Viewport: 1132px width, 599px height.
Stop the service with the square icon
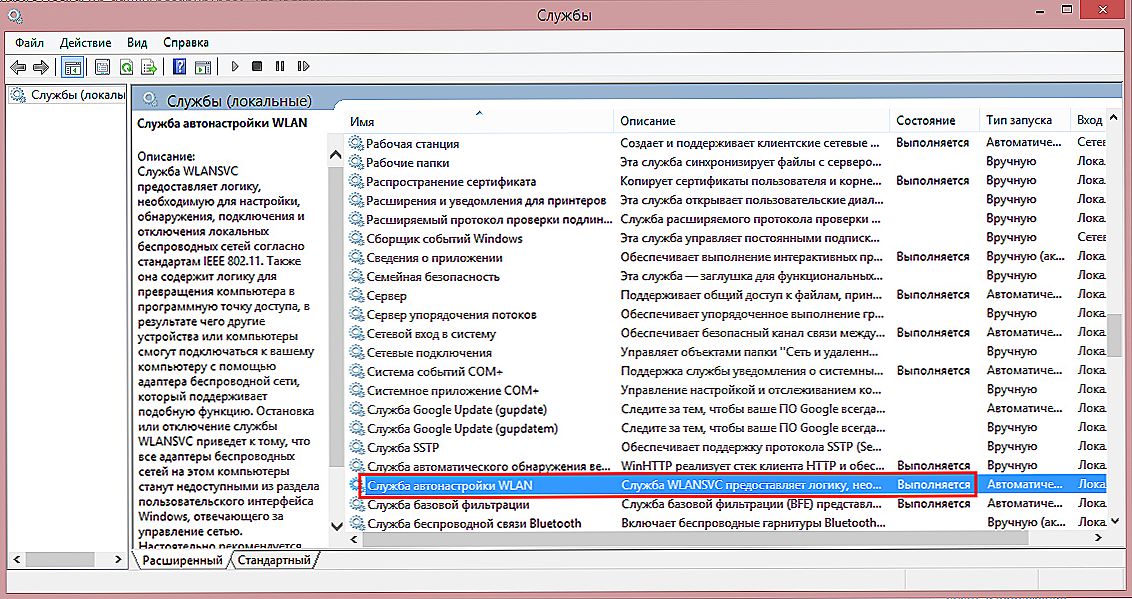(x=257, y=66)
